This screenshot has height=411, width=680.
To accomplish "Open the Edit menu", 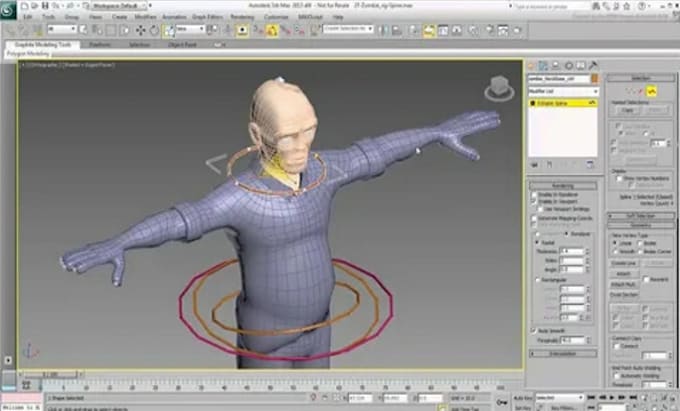I will [28, 17].
